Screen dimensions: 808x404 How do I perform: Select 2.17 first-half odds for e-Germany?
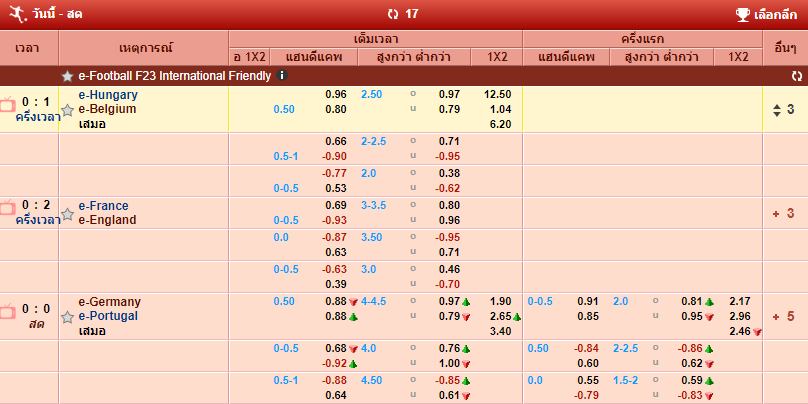tap(740, 301)
